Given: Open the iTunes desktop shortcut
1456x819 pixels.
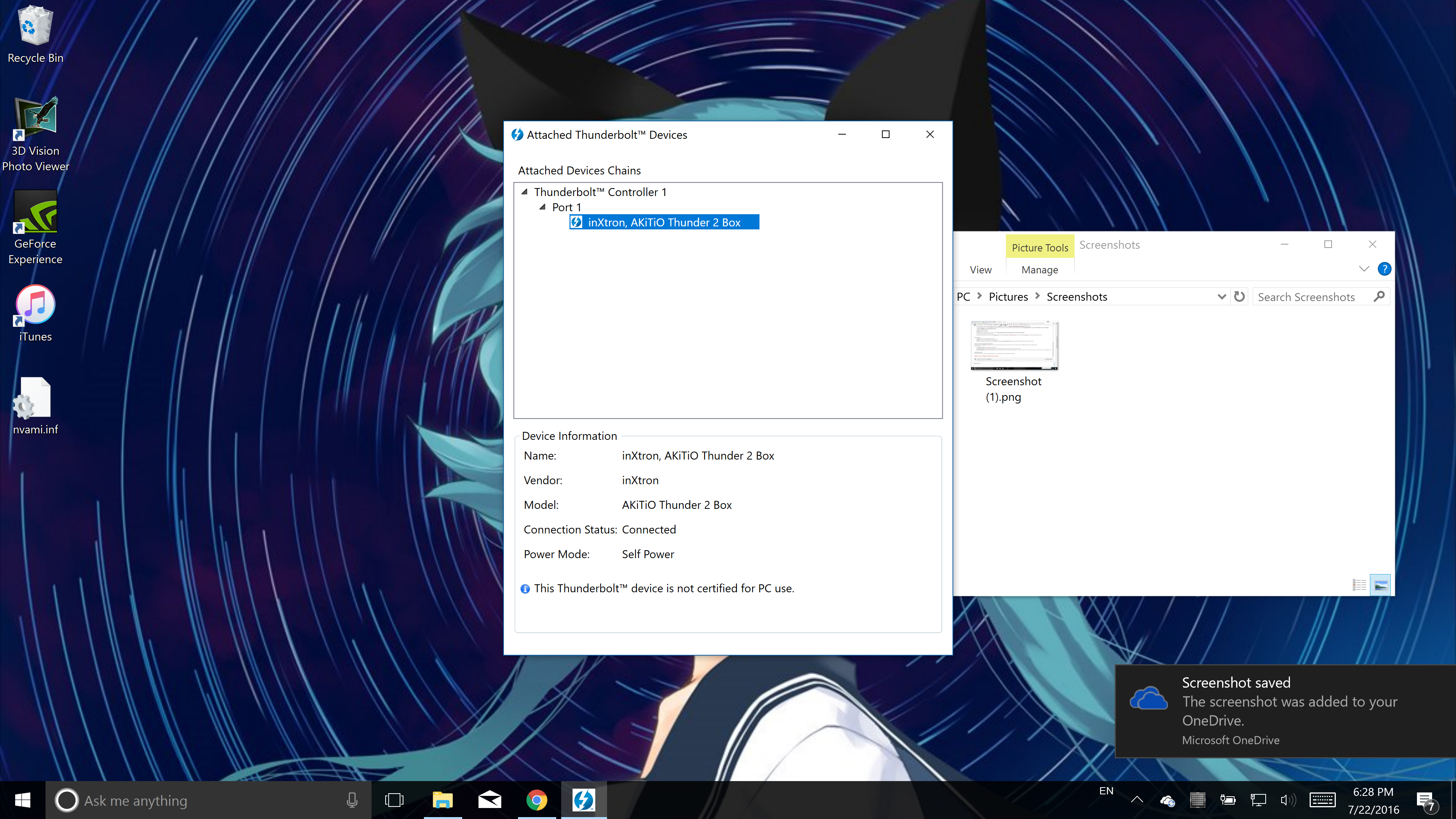Looking at the screenshot, I should pos(35,313).
